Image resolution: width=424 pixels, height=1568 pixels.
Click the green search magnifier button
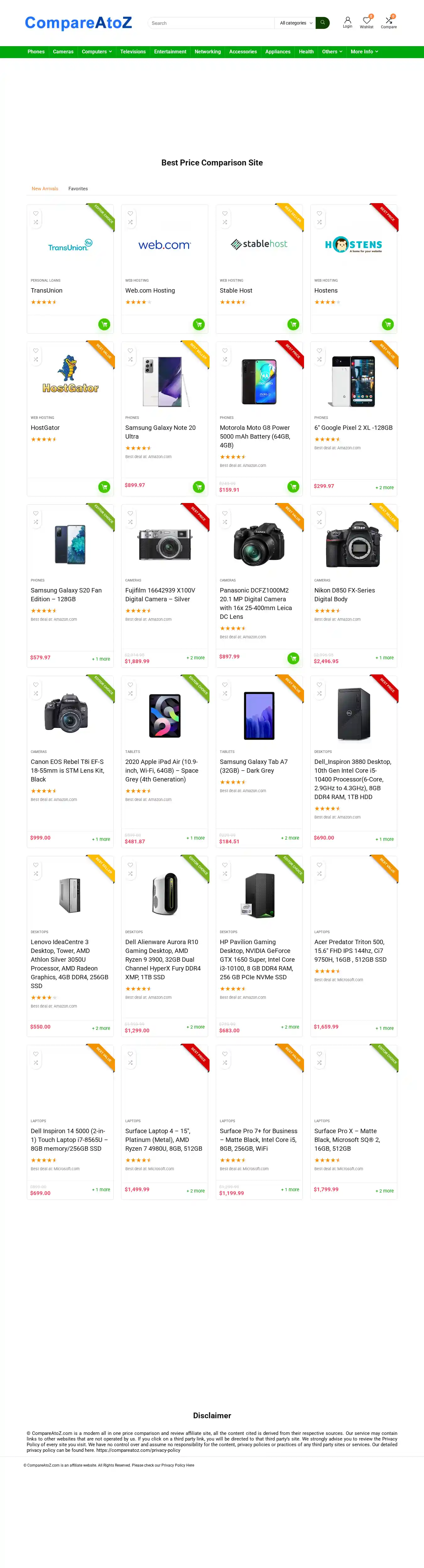(x=322, y=23)
